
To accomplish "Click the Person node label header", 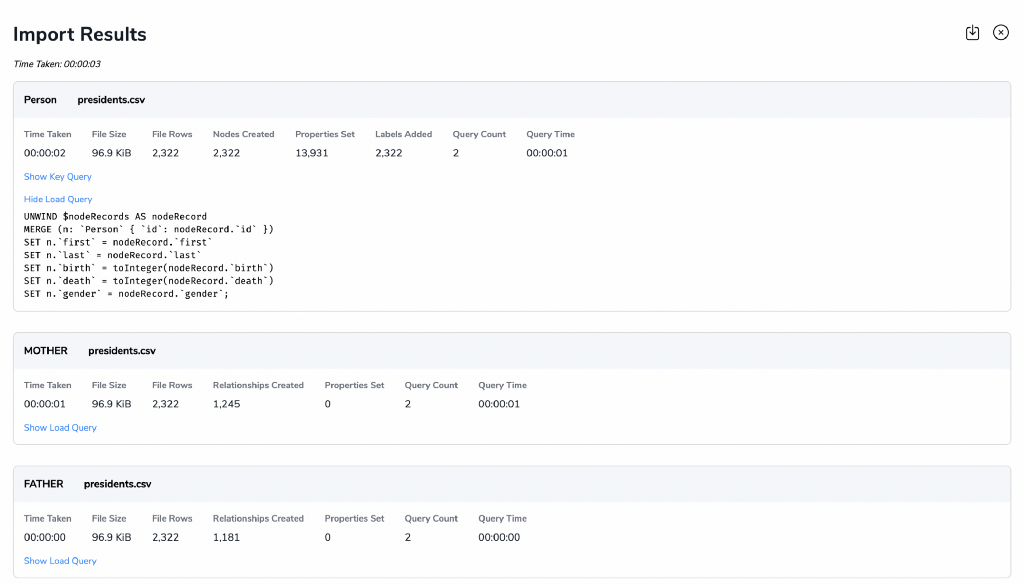I will (x=40, y=100).
